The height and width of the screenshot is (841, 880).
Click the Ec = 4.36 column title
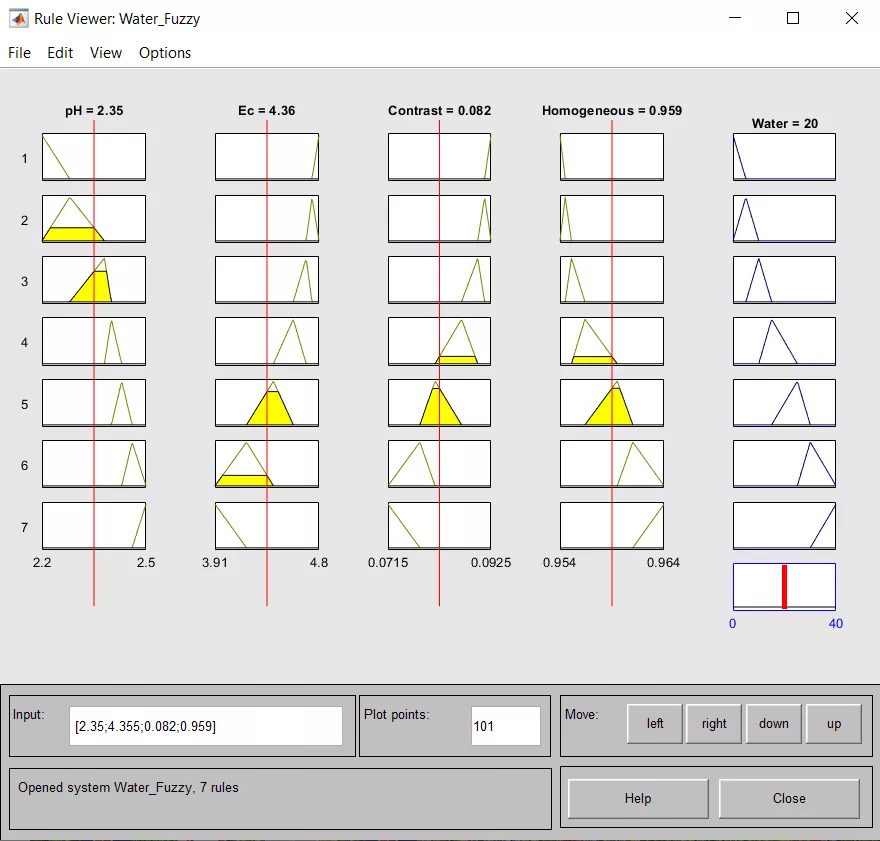267,111
